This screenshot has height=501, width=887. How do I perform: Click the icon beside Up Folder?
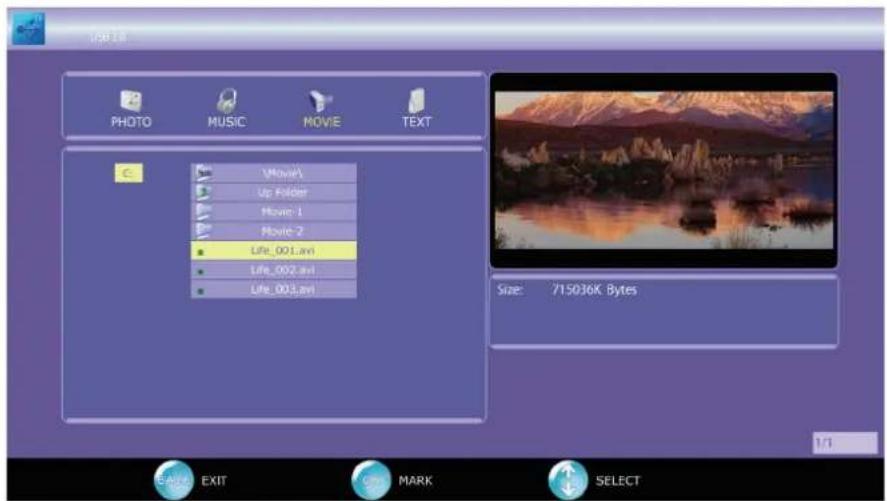click(203, 192)
